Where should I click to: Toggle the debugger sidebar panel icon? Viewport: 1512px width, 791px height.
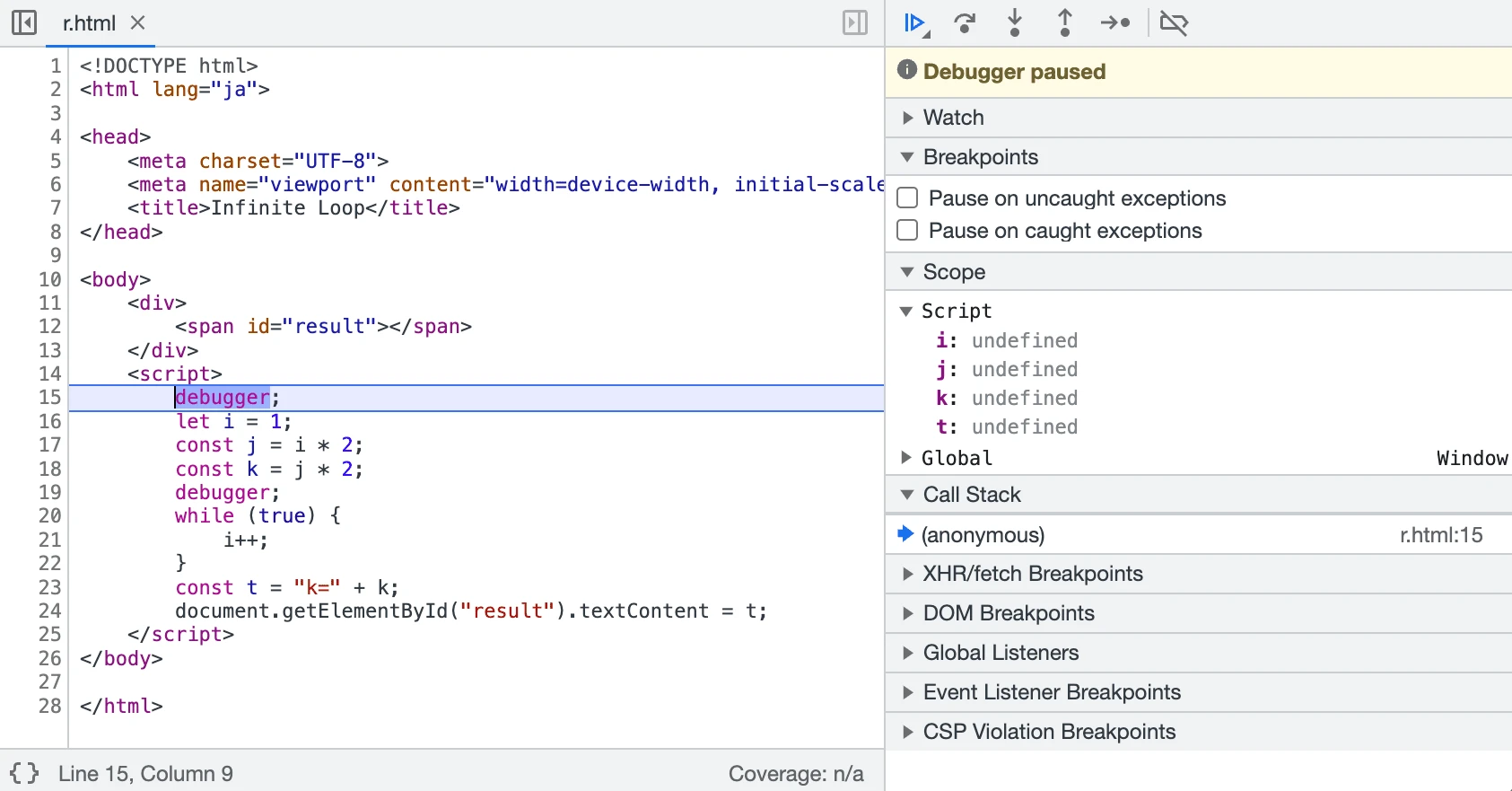pos(855,22)
